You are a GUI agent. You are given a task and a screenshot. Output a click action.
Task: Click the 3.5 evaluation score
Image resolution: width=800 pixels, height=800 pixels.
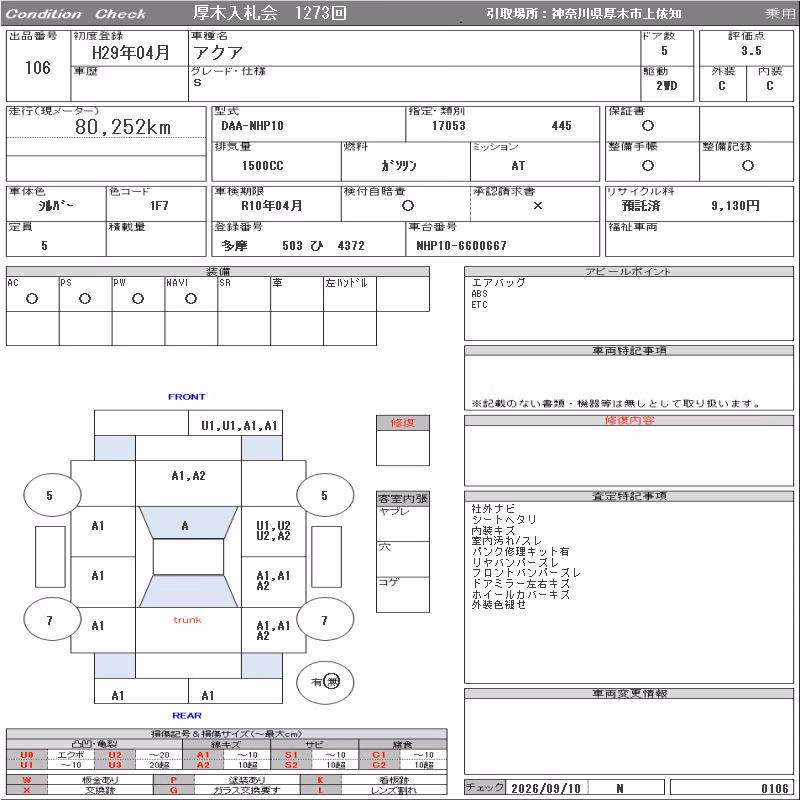coord(751,51)
